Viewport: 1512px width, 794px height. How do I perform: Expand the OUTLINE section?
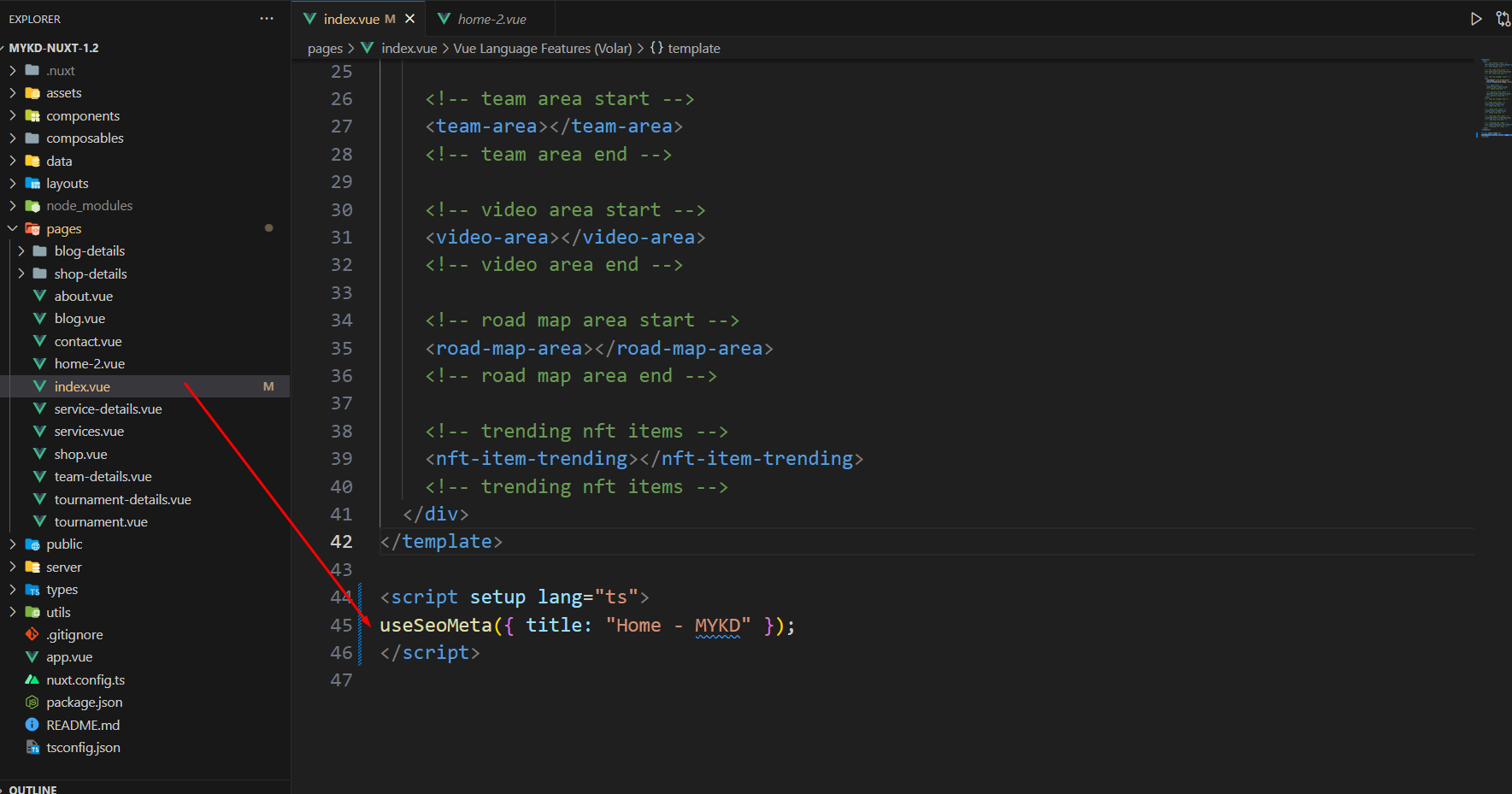32,789
